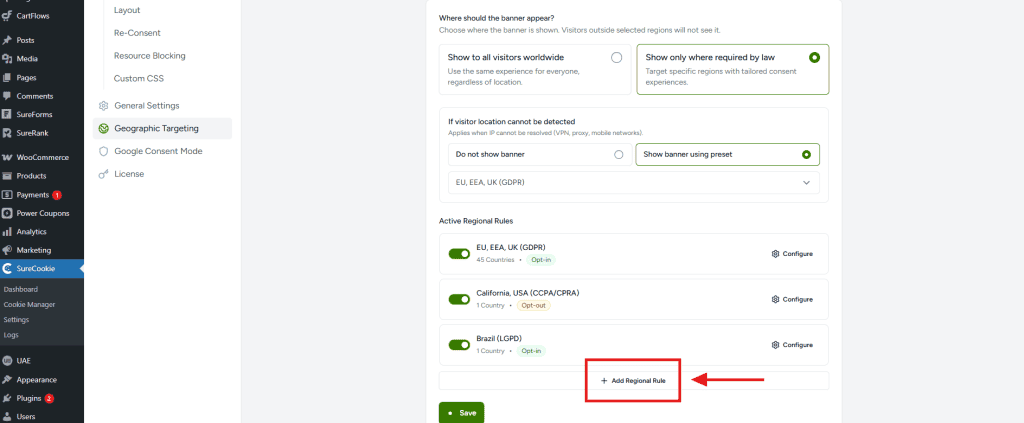Click the Analytics bar chart icon

tap(7, 232)
